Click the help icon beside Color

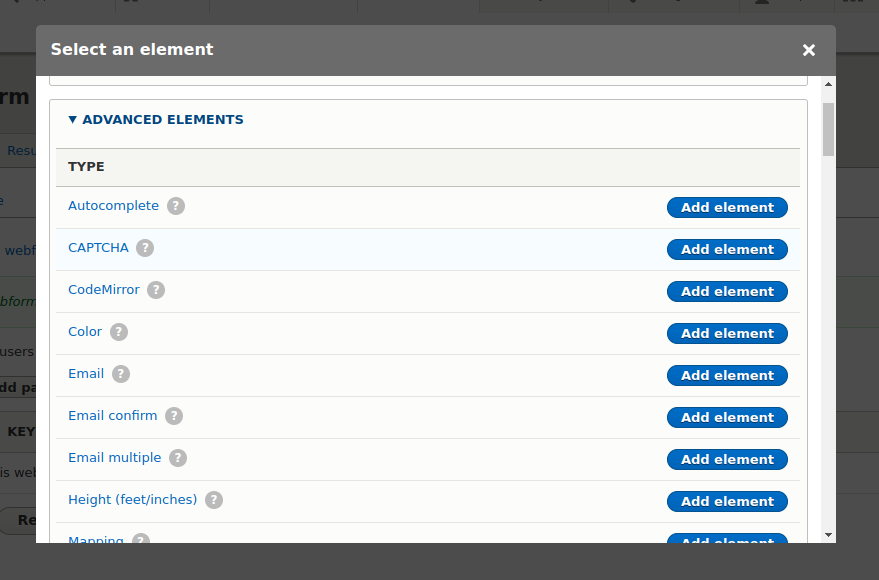tap(118, 332)
